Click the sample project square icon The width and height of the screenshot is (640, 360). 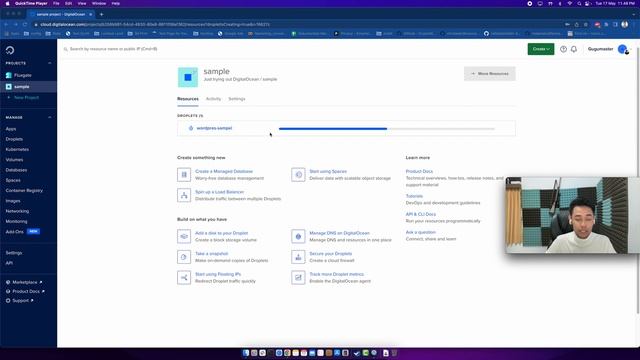(x=188, y=77)
